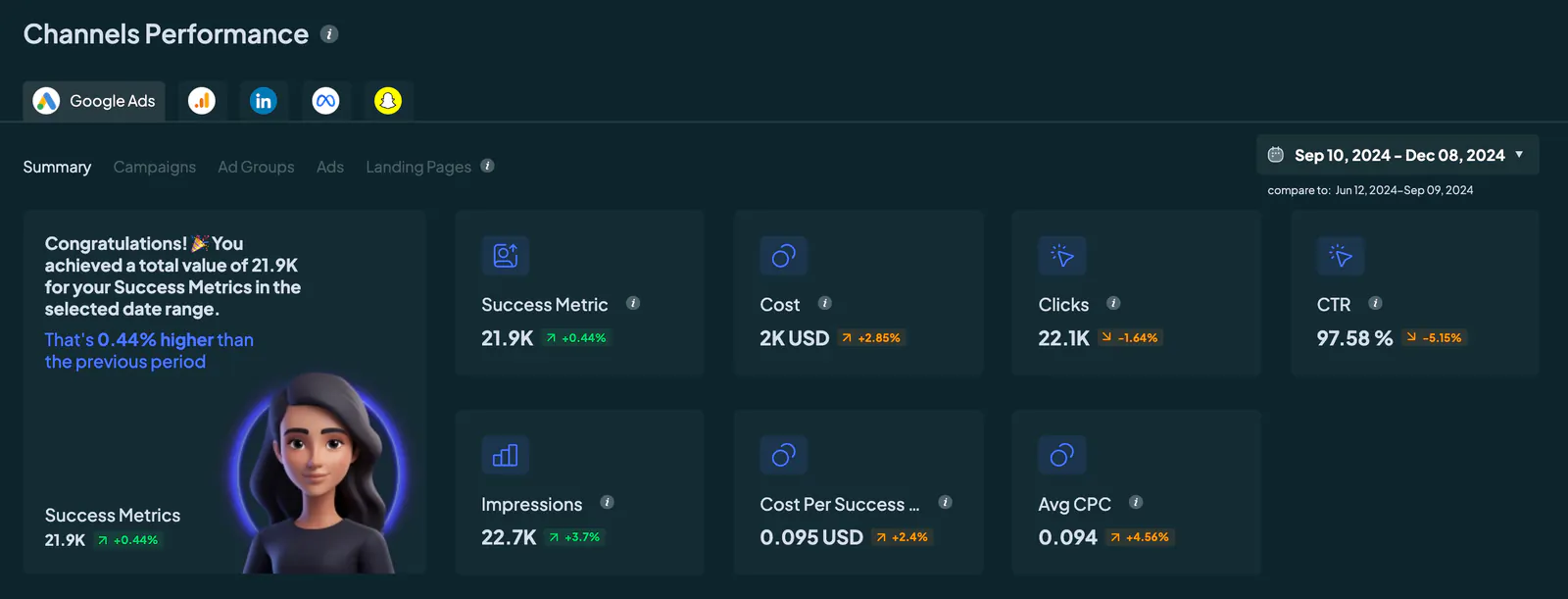Click the info icon beside Impressions
The height and width of the screenshot is (599, 1568).
coord(607,502)
